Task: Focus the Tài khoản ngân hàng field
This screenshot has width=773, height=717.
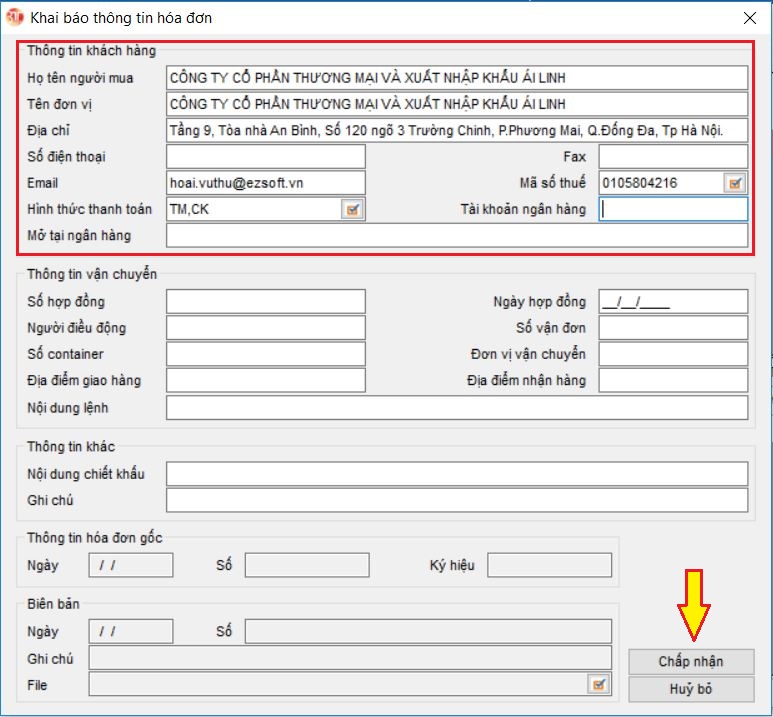Action: (x=673, y=210)
